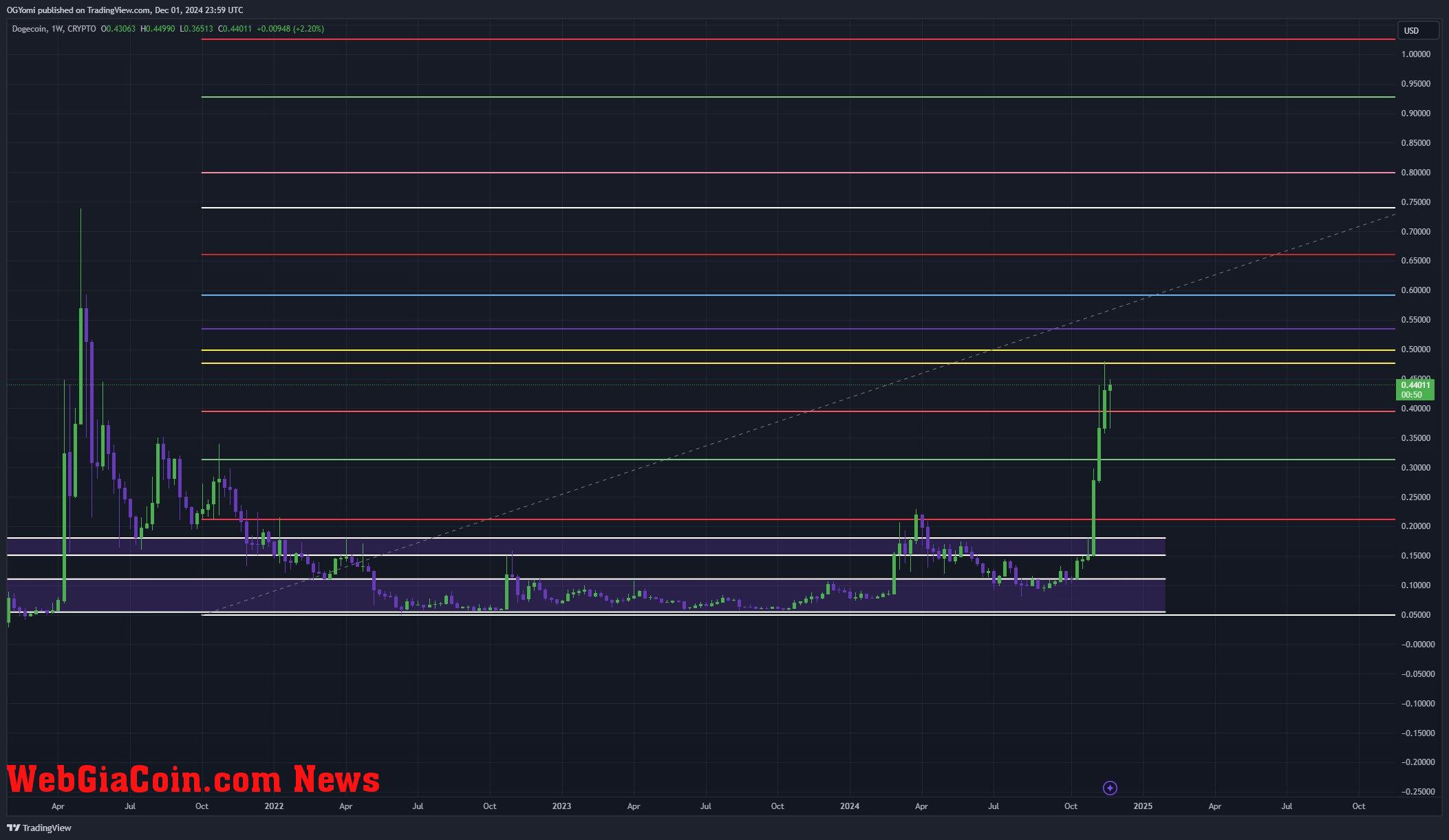Open the USD currency selector

pos(1417,30)
